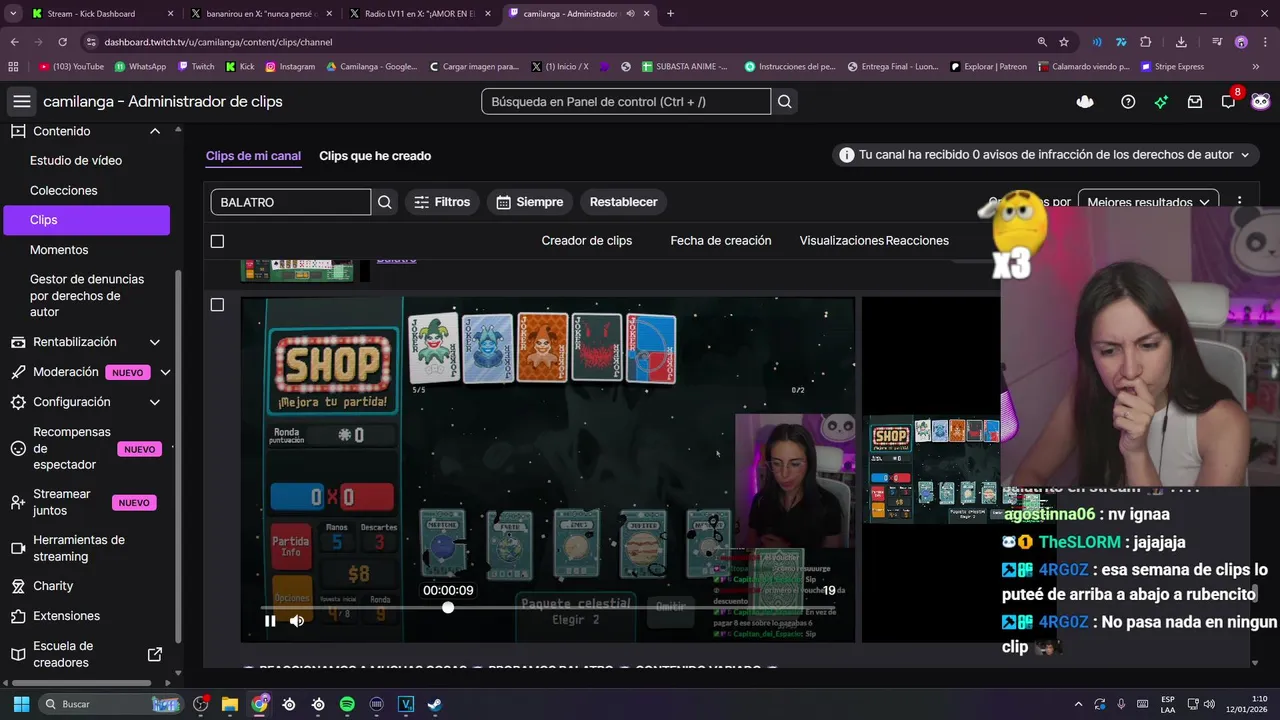1280x720 pixels.
Task: Open Filtros filter options
Action: click(442, 202)
